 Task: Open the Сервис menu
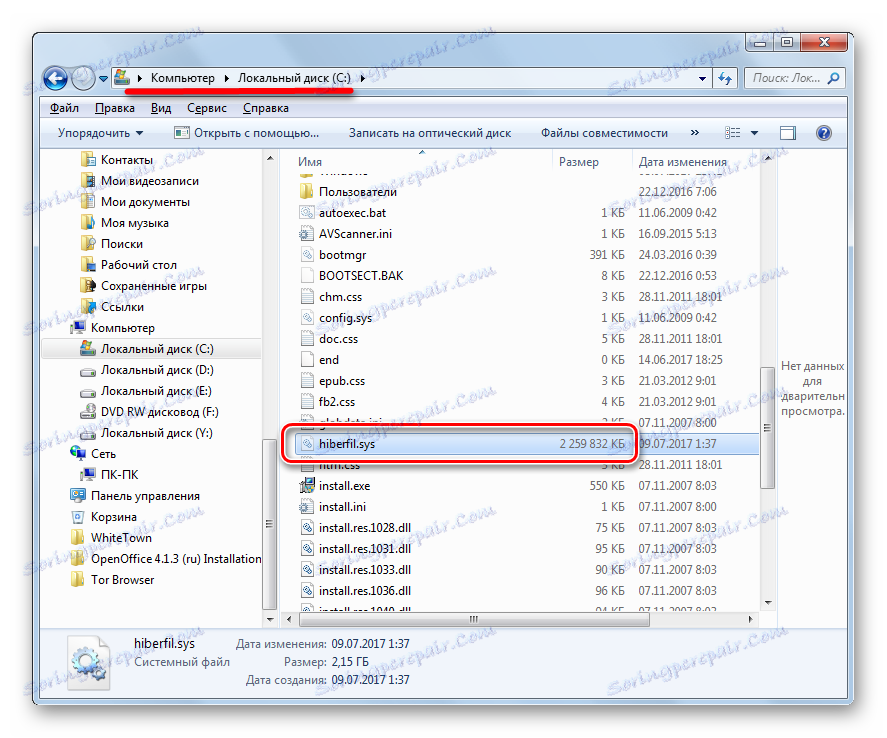tap(206, 108)
